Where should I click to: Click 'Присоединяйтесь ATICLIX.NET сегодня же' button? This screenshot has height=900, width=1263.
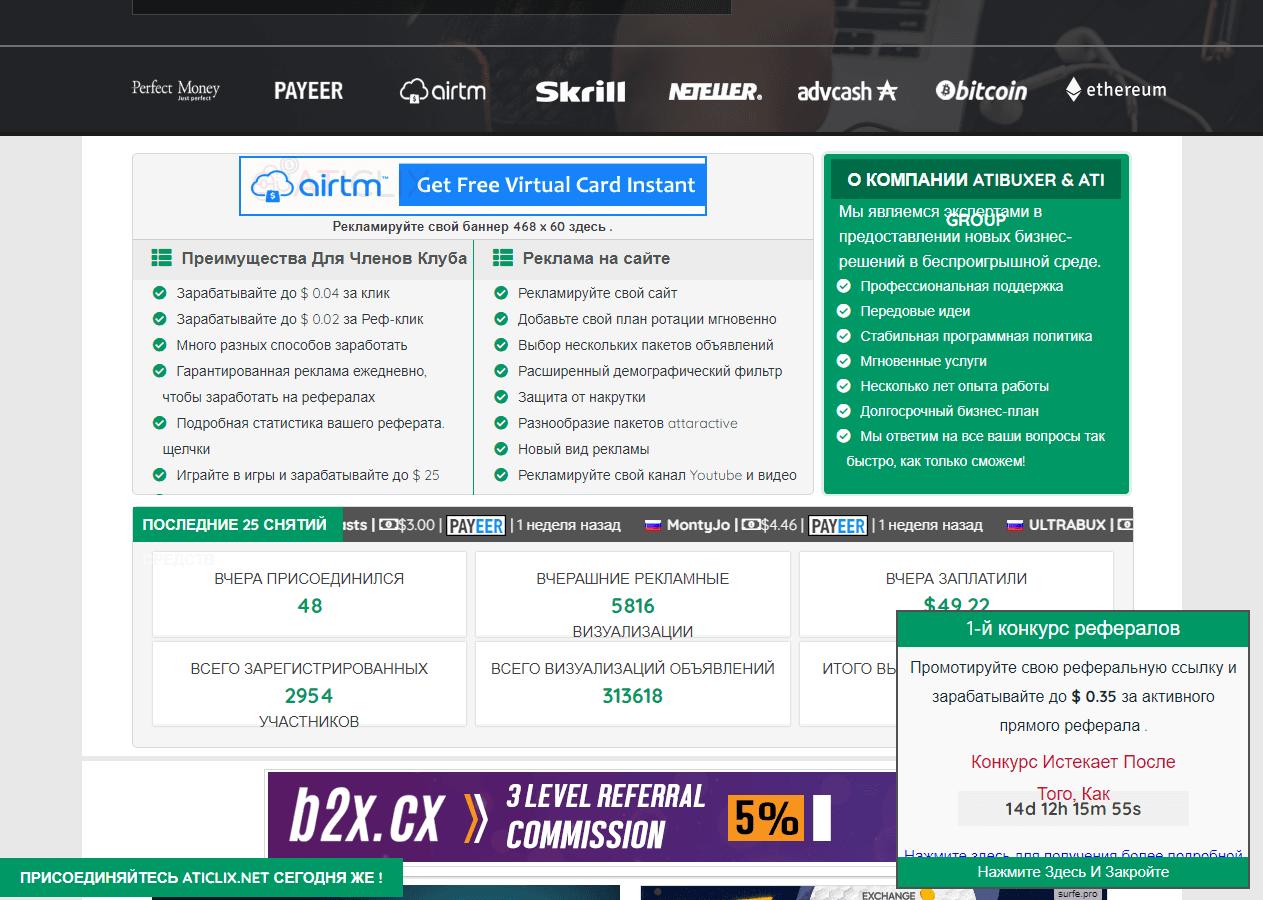click(x=201, y=878)
